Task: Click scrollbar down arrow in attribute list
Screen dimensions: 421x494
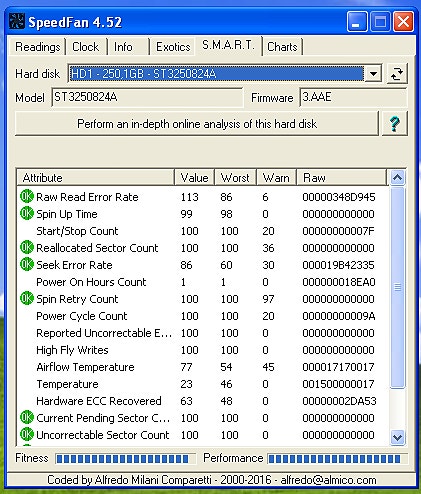Action: (x=397, y=437)
